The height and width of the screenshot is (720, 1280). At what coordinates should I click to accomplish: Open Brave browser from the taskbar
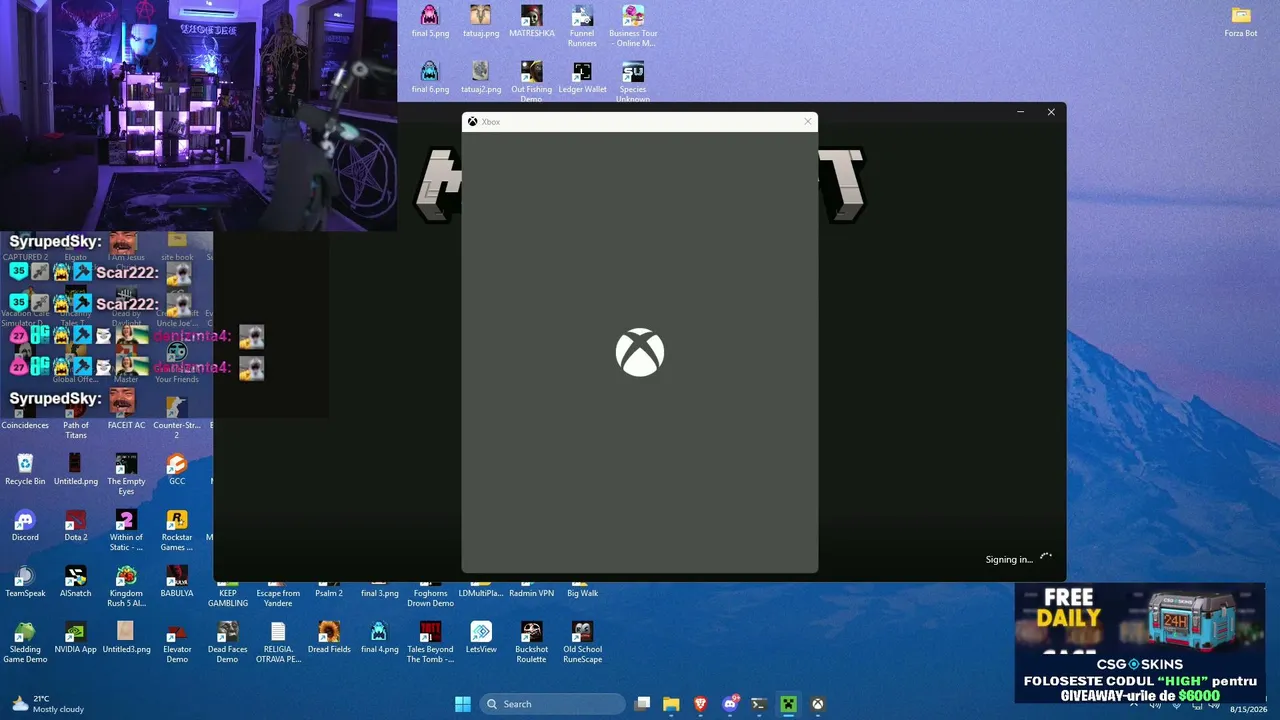[x=701, y=704]
